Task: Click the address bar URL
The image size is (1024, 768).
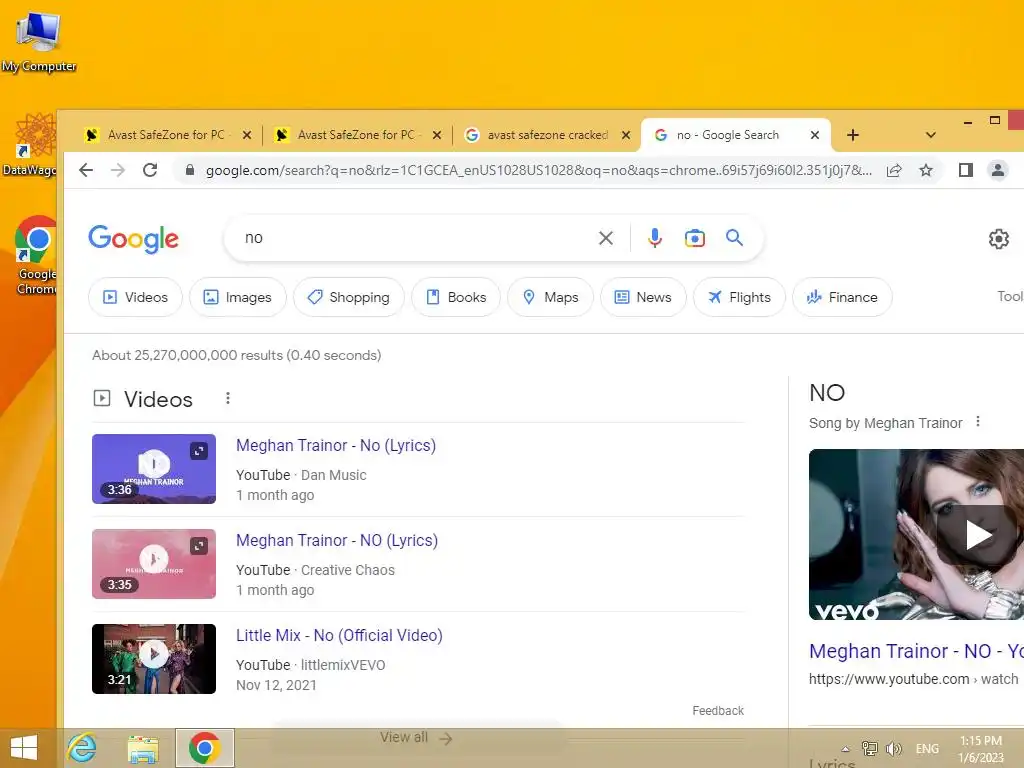Action: tap(538, 170)
